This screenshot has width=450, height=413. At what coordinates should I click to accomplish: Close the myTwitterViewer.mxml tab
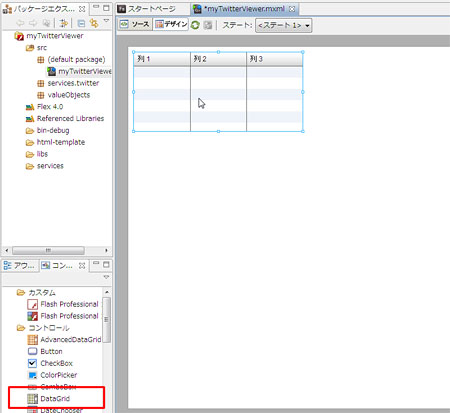(292, 9)
